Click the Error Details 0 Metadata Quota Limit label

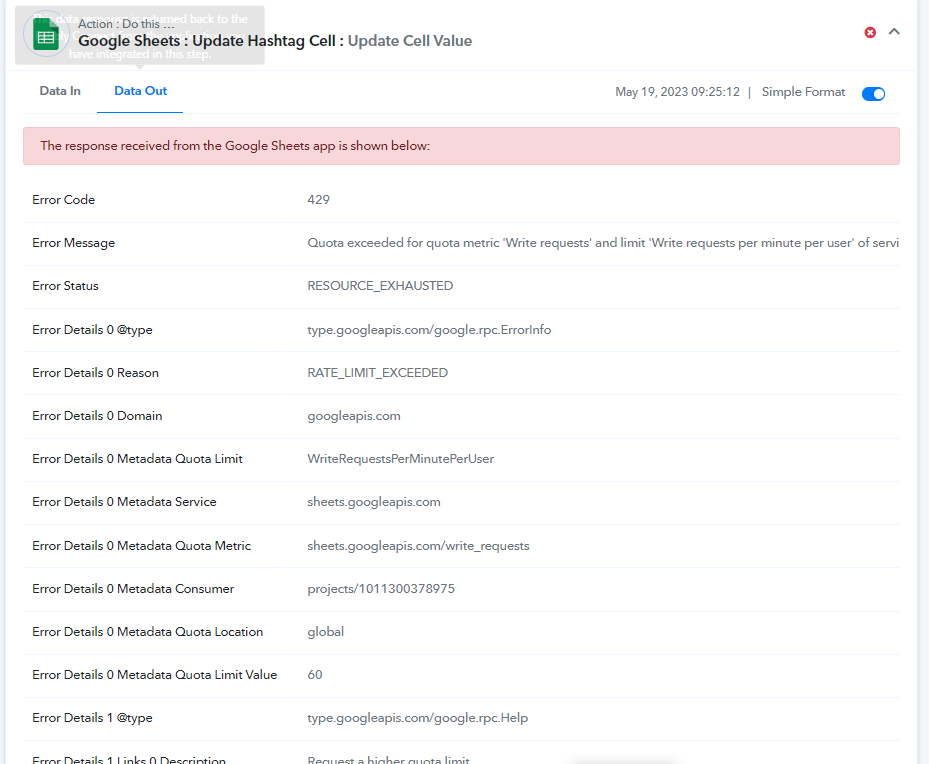[137, 459]
